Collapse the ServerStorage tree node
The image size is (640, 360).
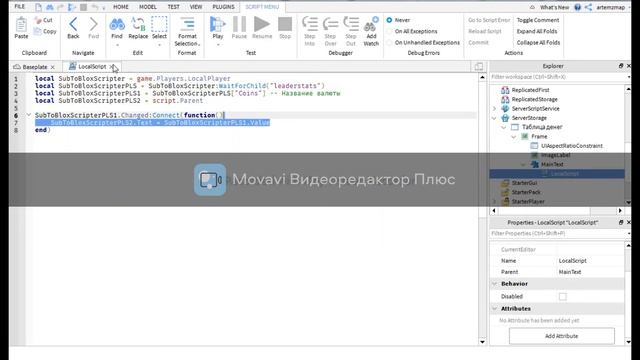(494, 118)
